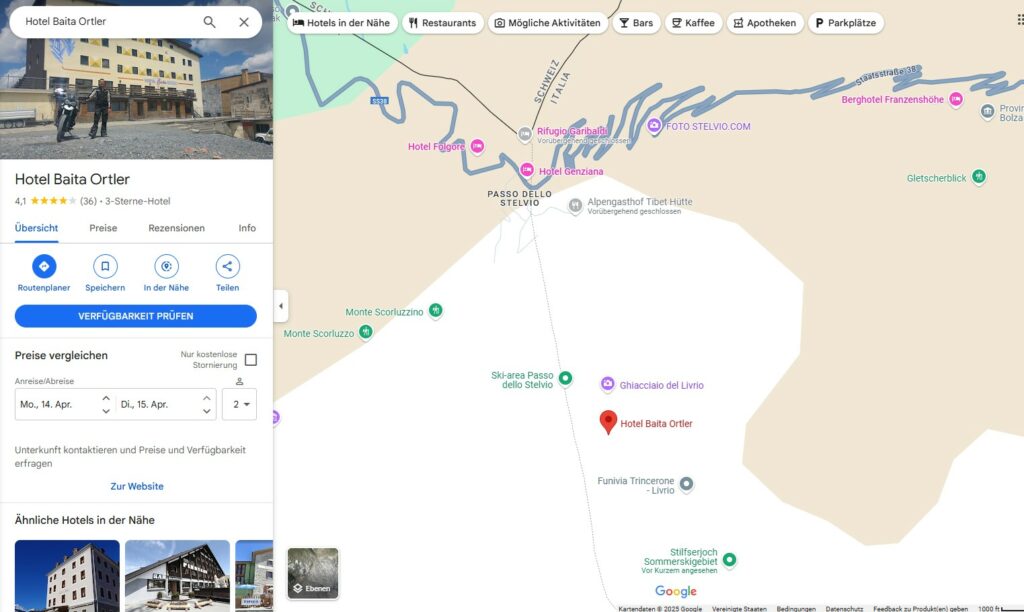Click the (36) reviews count
The height and width of the screenshot is (612, 1024).
[88, 201]
